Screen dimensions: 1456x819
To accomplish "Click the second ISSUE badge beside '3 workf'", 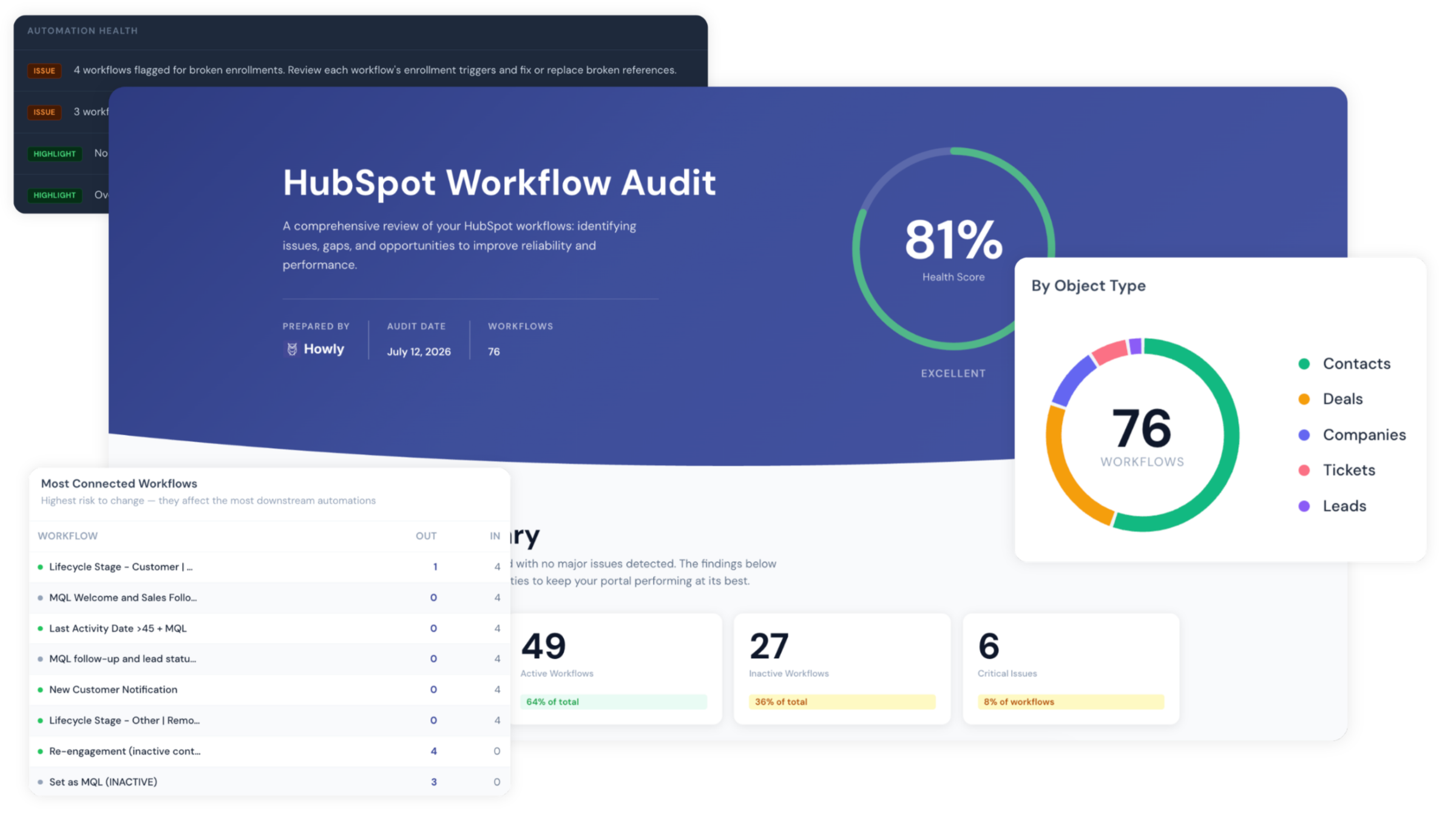I will coord(44,112).
